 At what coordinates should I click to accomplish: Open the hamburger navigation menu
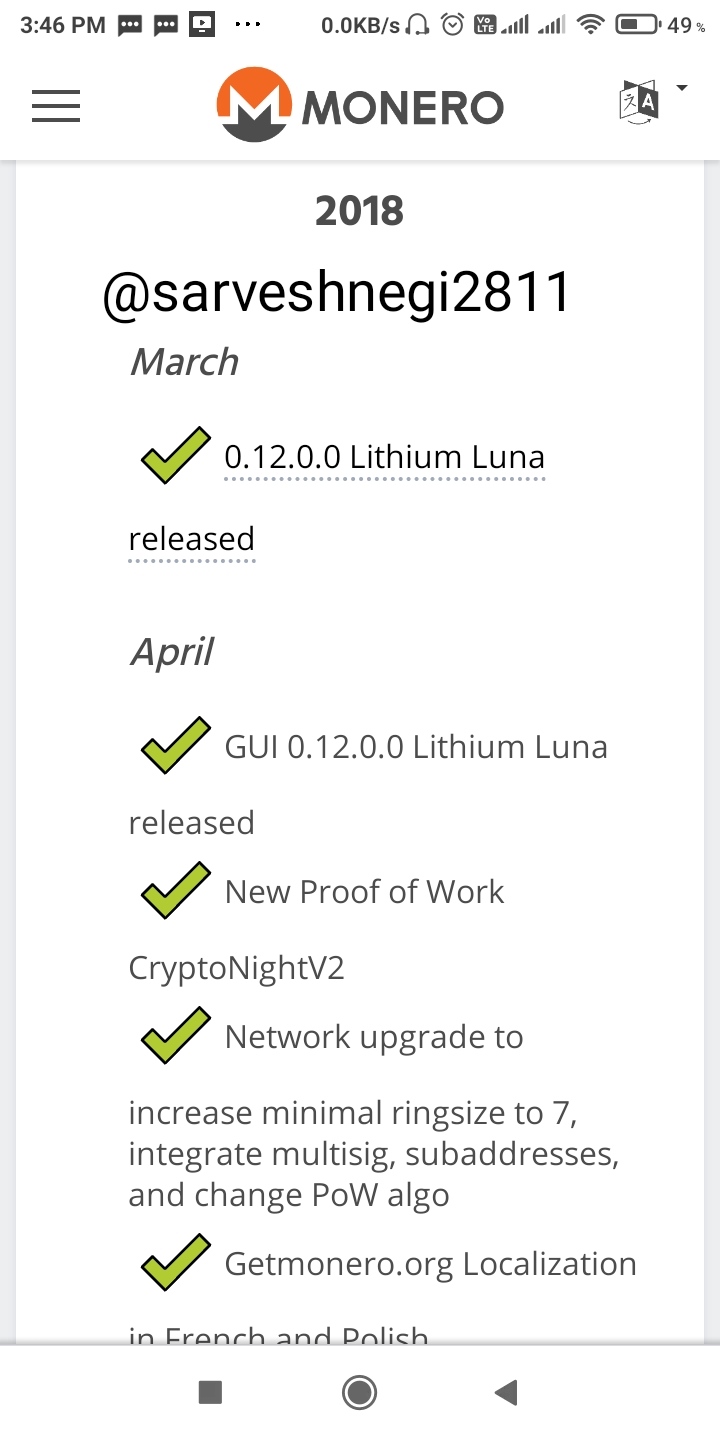pos(56,105)
